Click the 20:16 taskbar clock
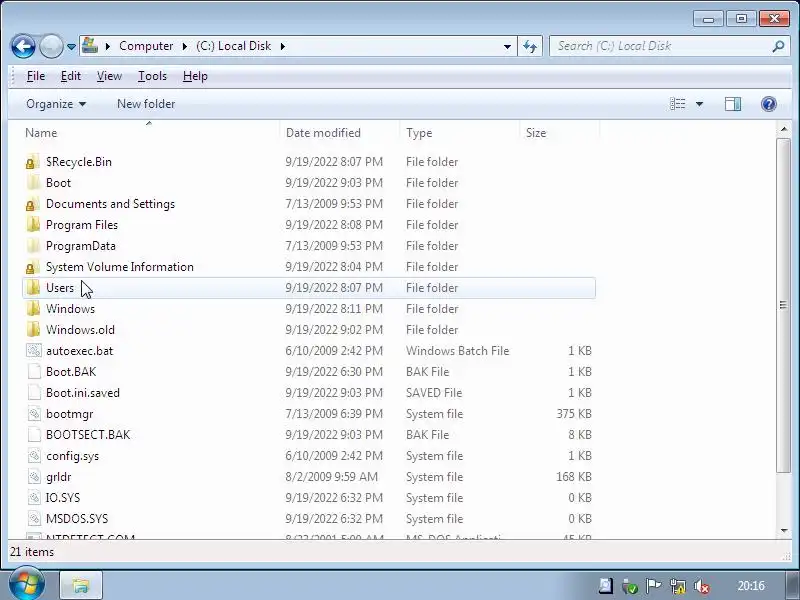Image resolution: width=800 pixels, height=600 pixels. [x=751, y=586]
